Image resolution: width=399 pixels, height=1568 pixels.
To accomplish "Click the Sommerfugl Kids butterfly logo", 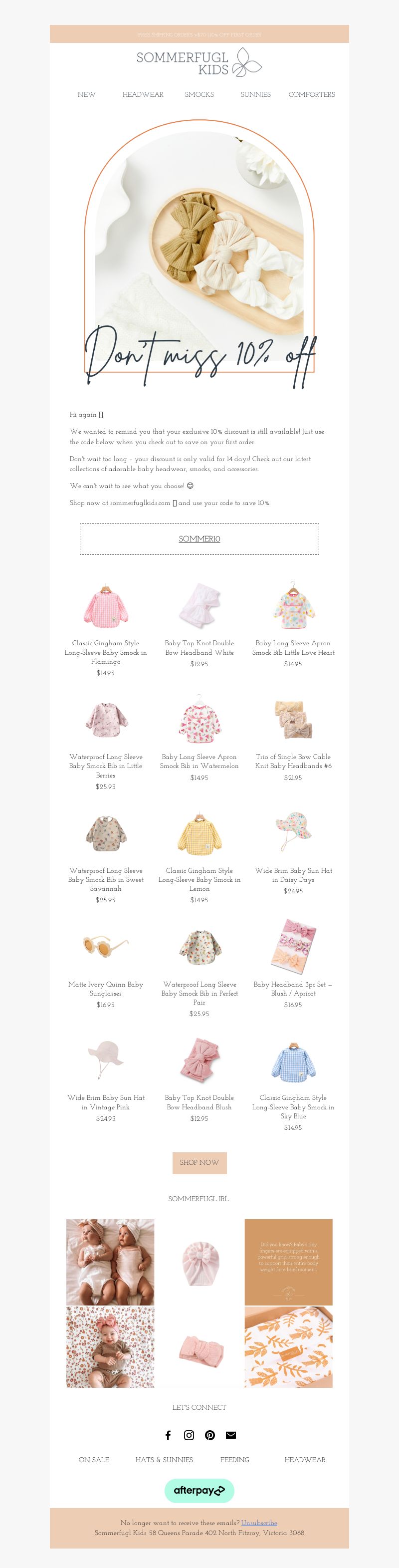I will [199, 63].
